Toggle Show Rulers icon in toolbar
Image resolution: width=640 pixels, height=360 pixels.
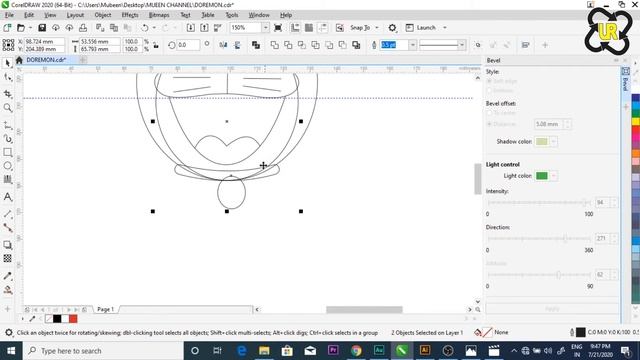[x=295, y=28]
